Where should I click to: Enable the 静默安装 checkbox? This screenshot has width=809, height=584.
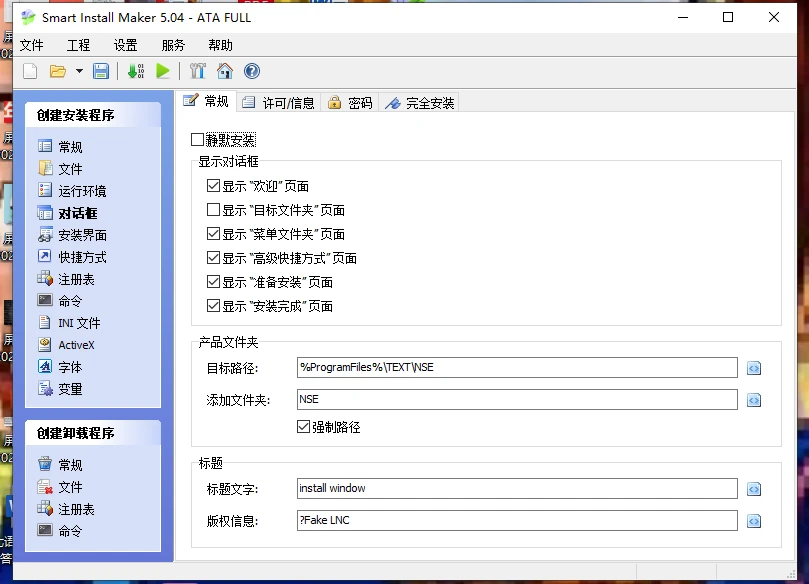coord(197,140)
